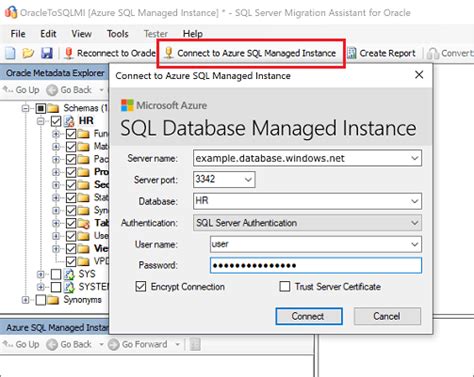
Task: Click Go Back in Azure SQL Managed Instance panel
Action: [69, 344]
